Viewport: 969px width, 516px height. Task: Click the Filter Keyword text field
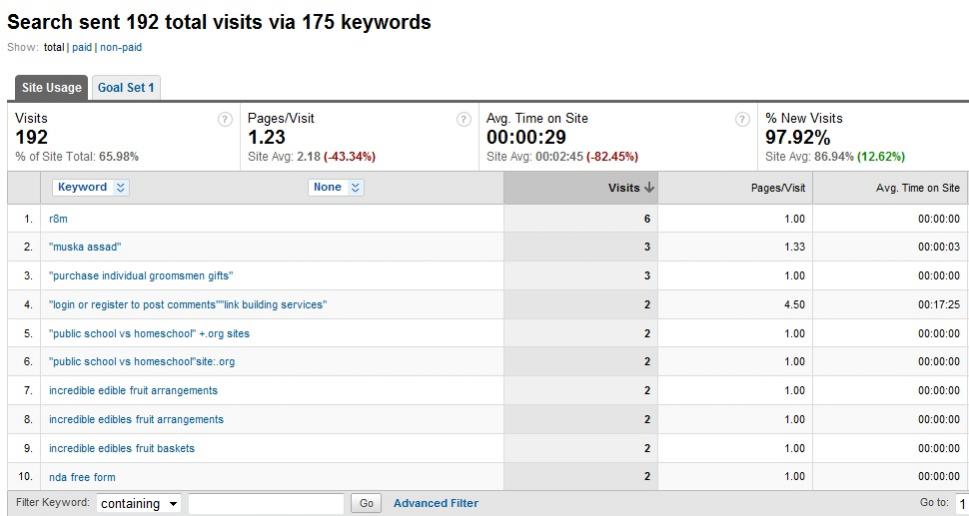tap(265, 504)
